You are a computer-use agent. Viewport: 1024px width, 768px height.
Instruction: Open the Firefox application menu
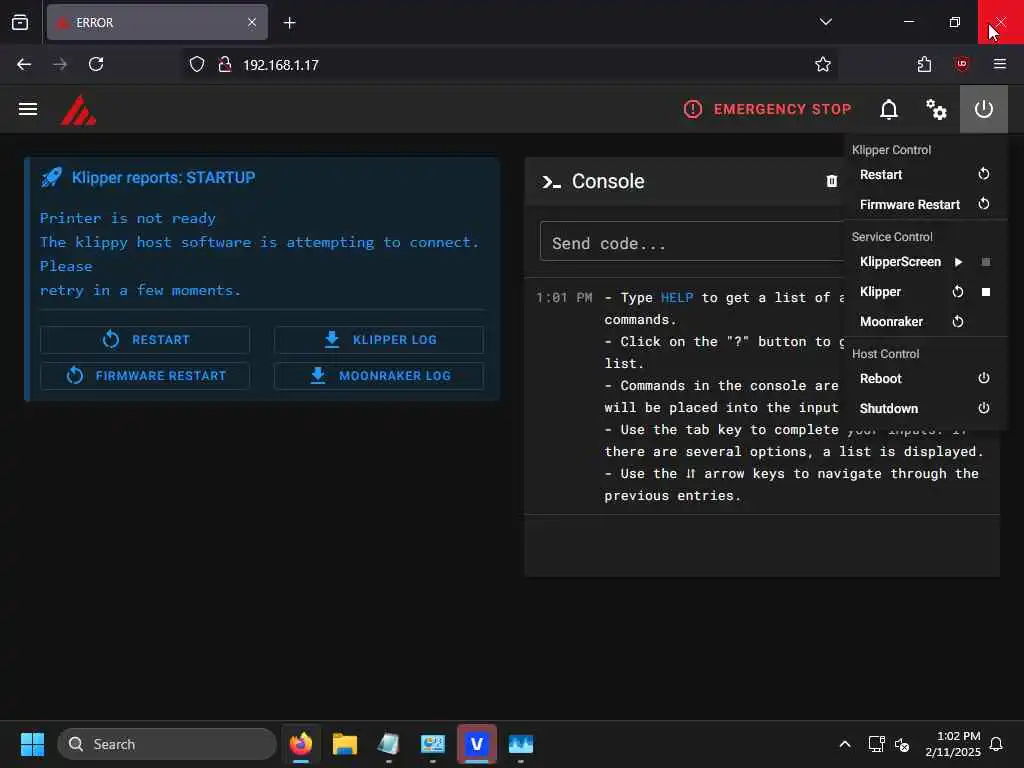point(1000,64)
